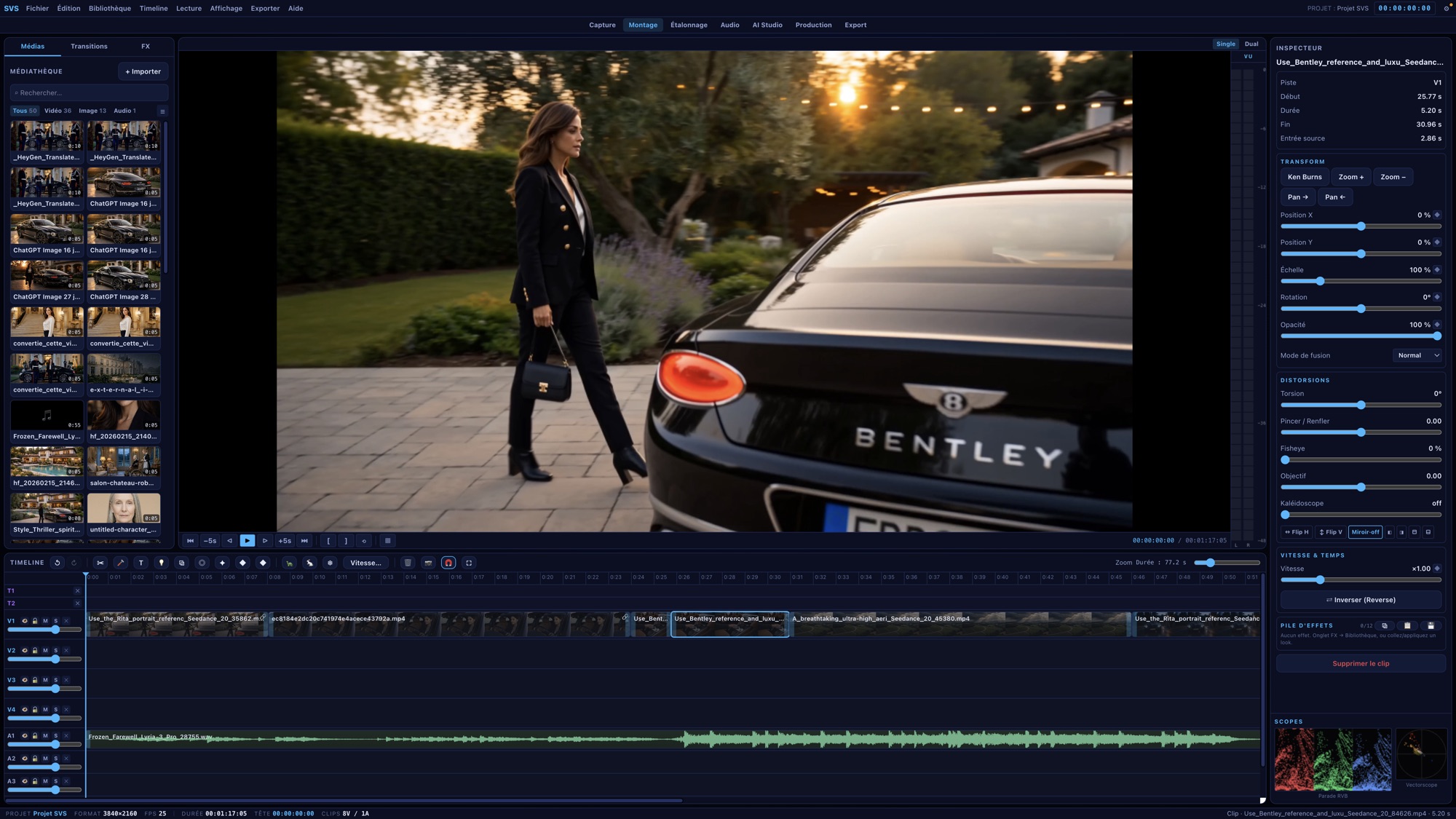Mute audio track A1
This screenshot has height=819, width=1456.
point(45,736)
